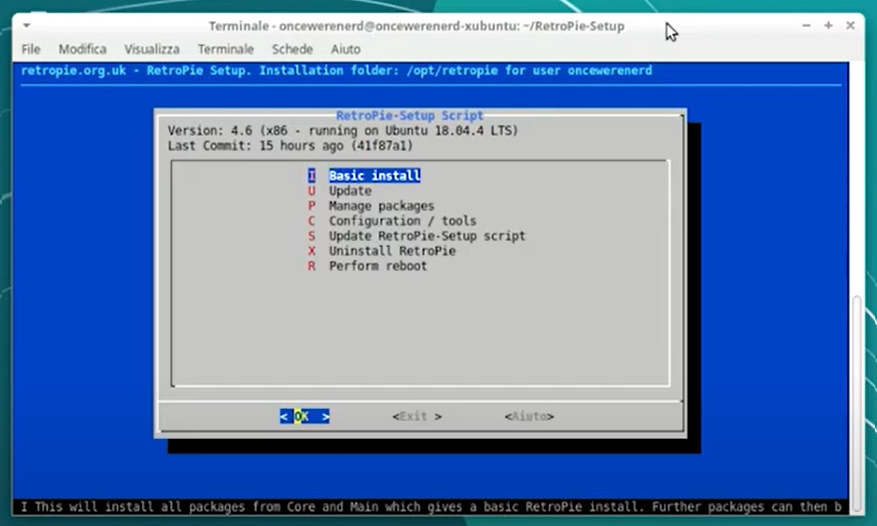The width and height of the screenshot is (877, 526).
Task: Click the 'P' shortcut letter
Action: point(312,206)
